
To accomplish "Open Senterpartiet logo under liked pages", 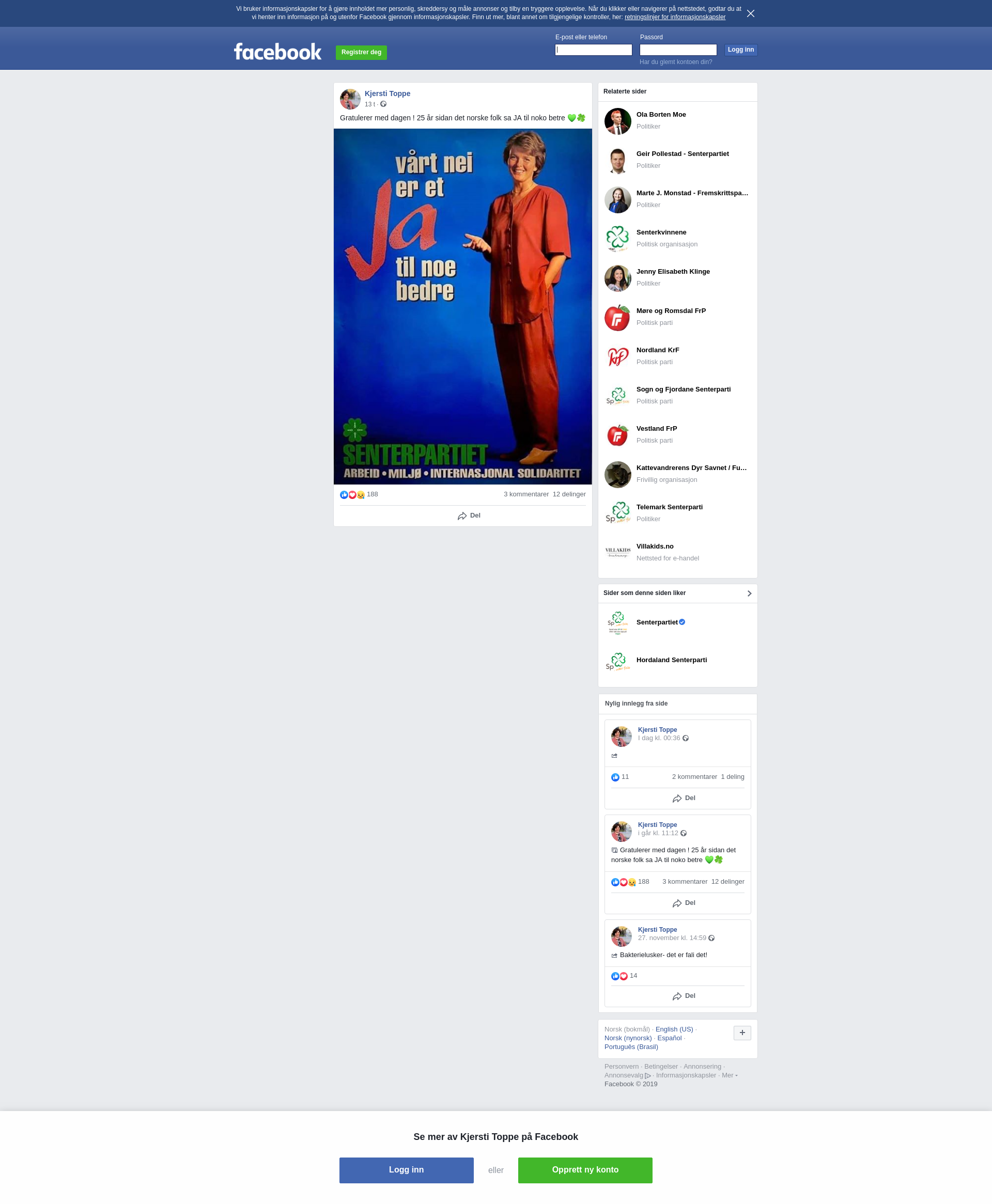I will tap(618, 622).
